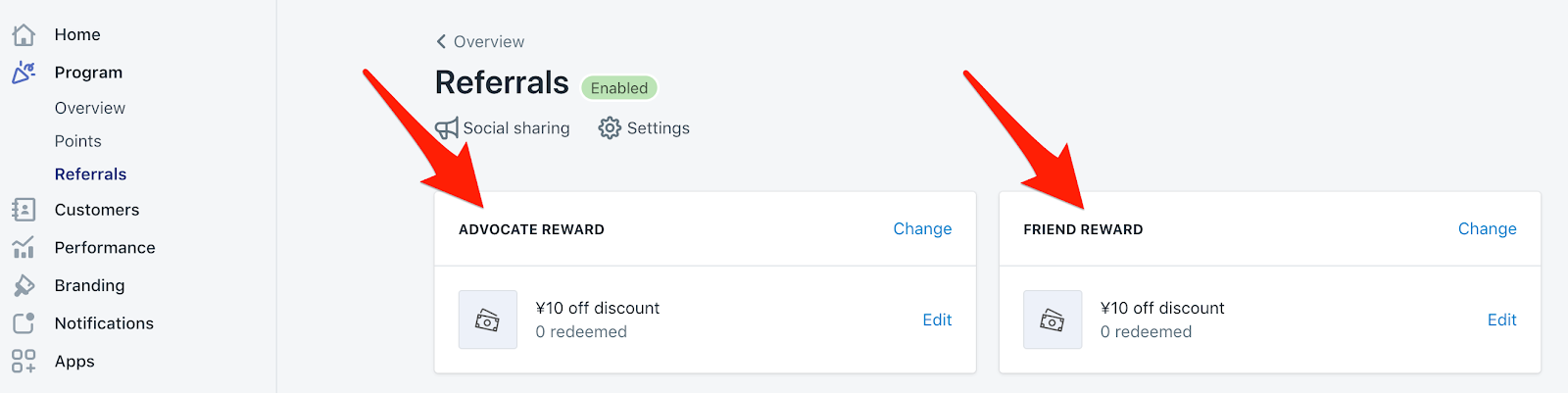Click the Performance chart icon
This screenshot has height=393, width=1568.
24,248
